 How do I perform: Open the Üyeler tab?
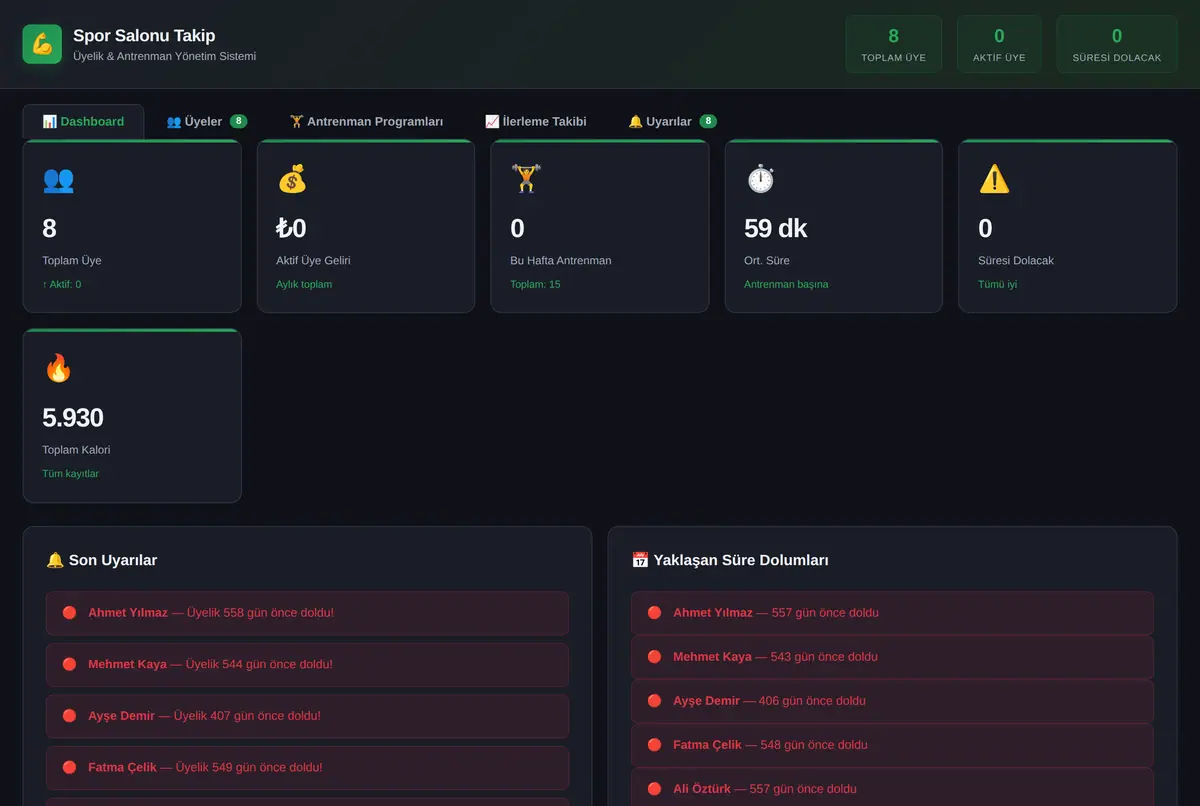tap(206, 122)
